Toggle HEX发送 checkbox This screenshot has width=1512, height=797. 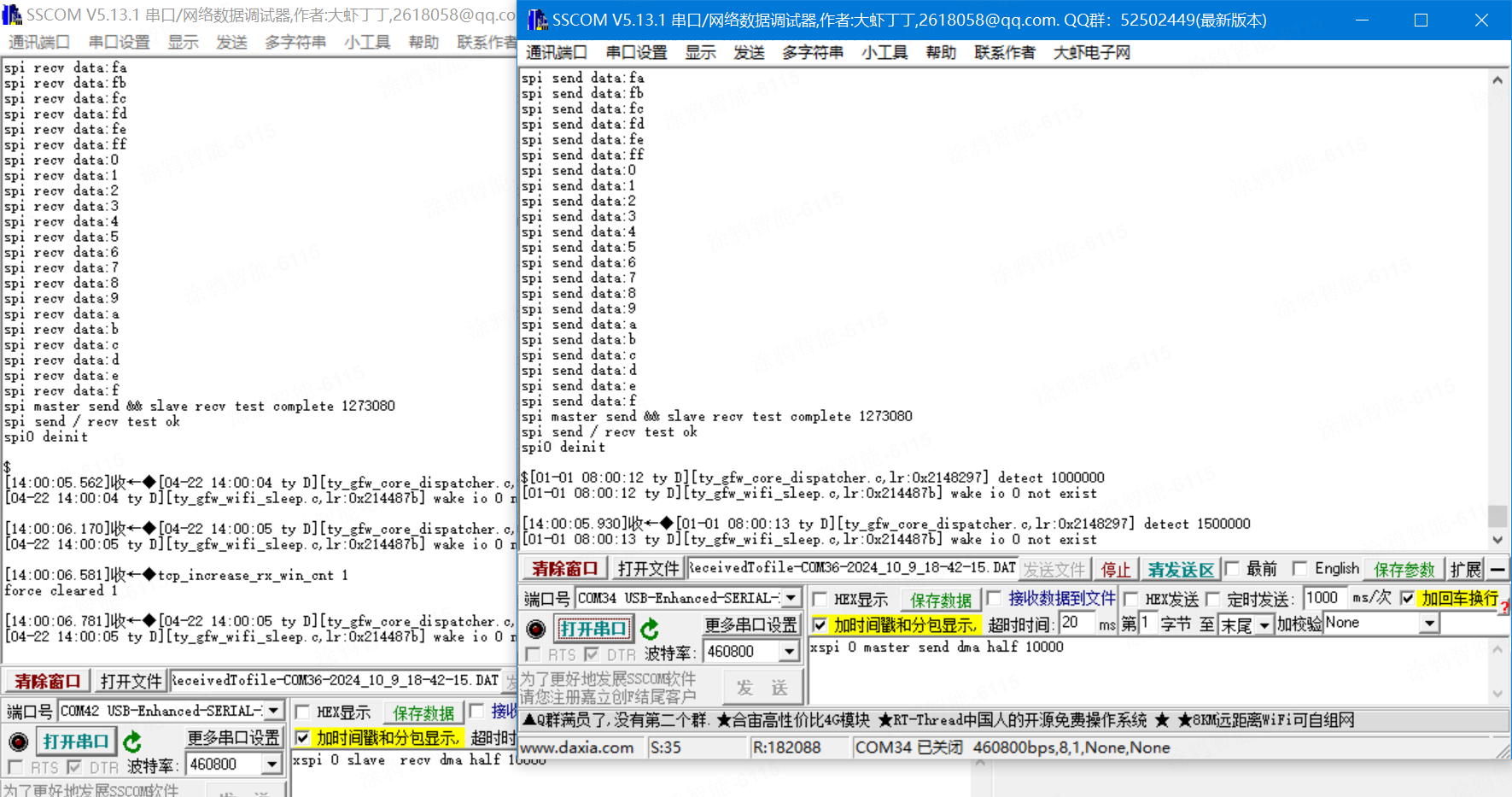[1131, 599]
